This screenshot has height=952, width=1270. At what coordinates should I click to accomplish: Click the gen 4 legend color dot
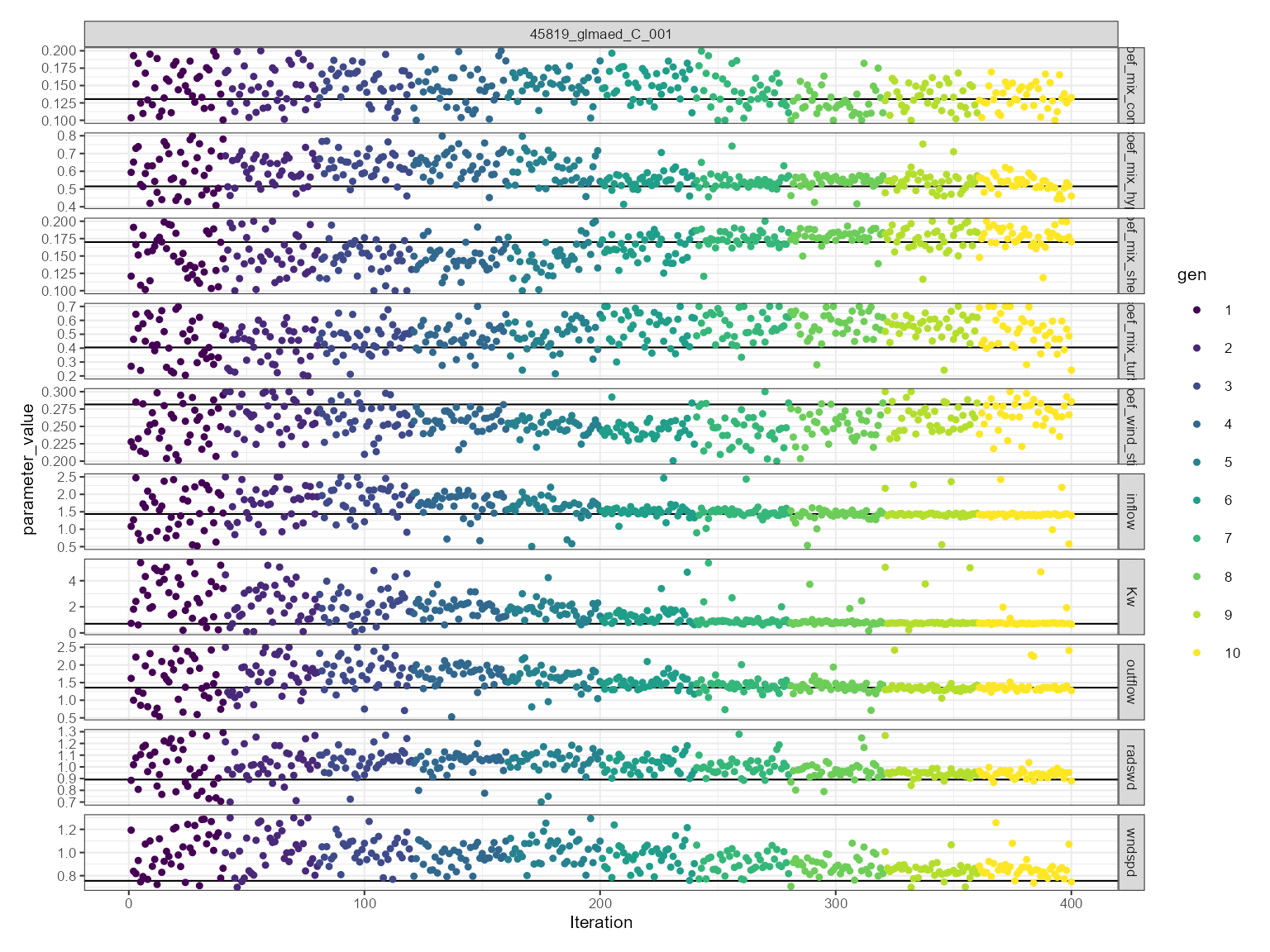point(1196,424)
